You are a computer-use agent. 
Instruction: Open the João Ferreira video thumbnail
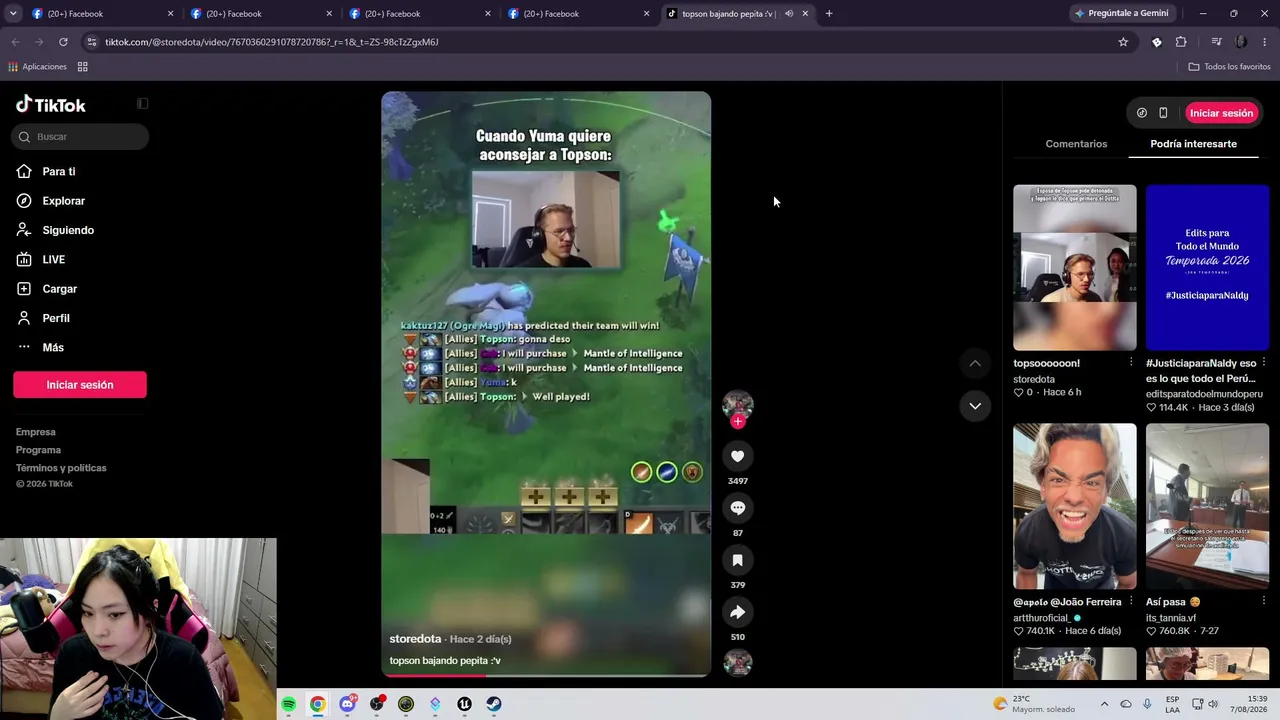1075,507
